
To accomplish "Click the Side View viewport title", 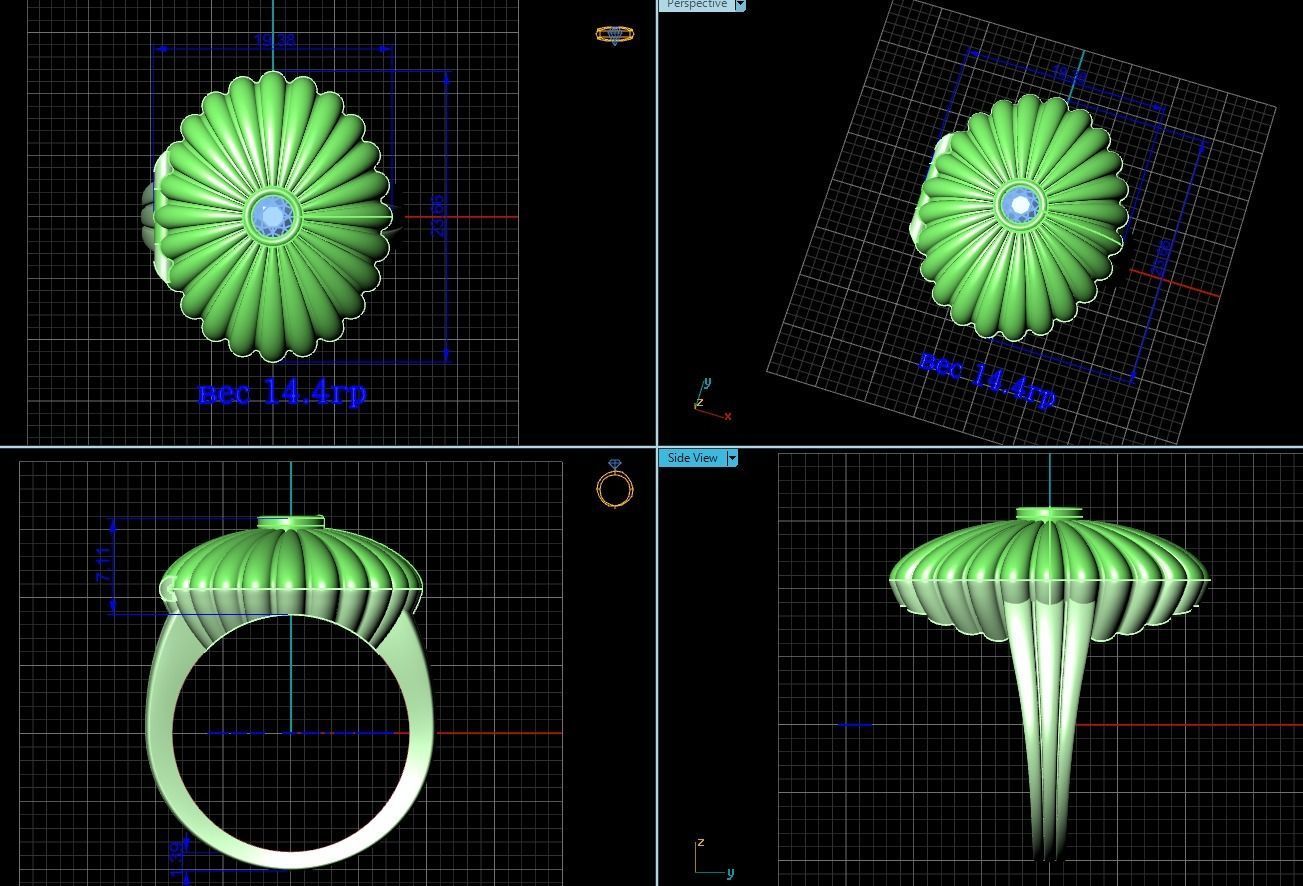I will click(691, 457).
